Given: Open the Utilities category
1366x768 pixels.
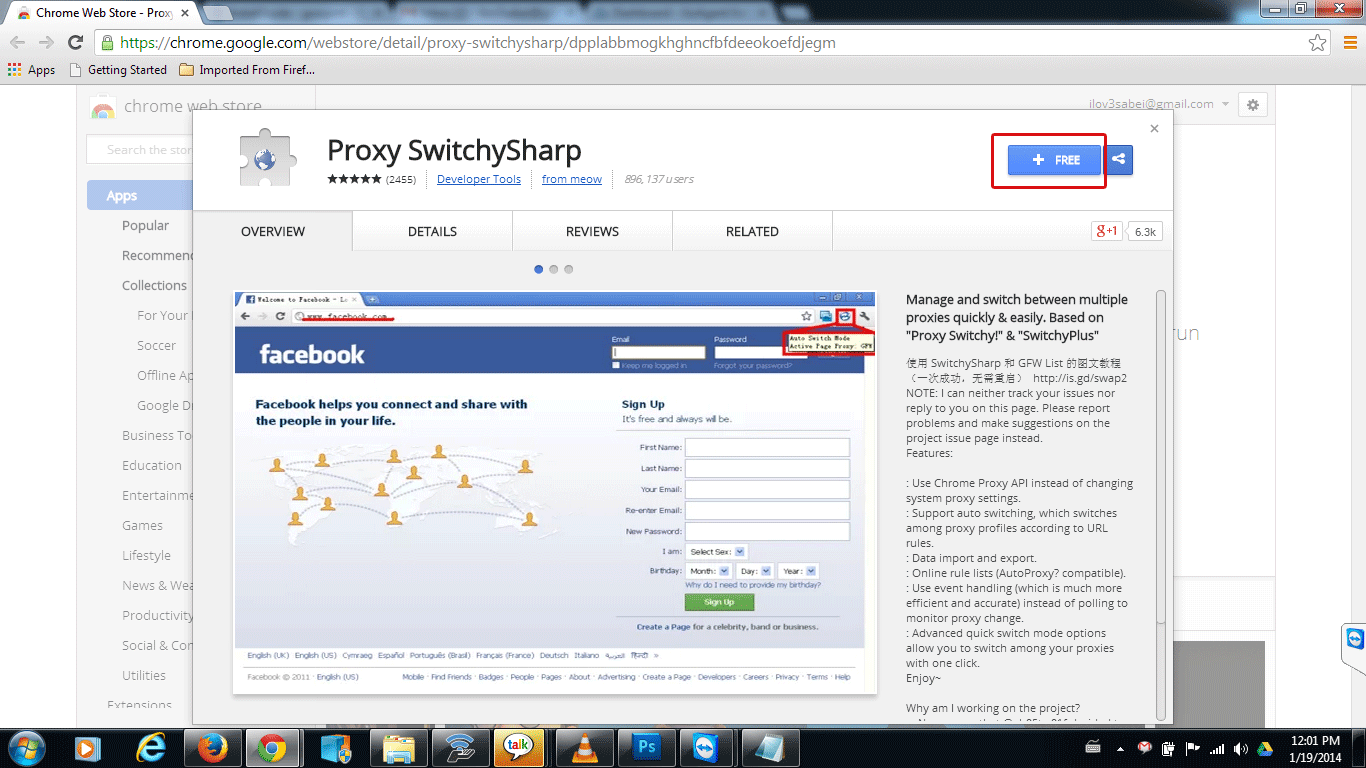Looking at the screenshot, I should point(144,675).
